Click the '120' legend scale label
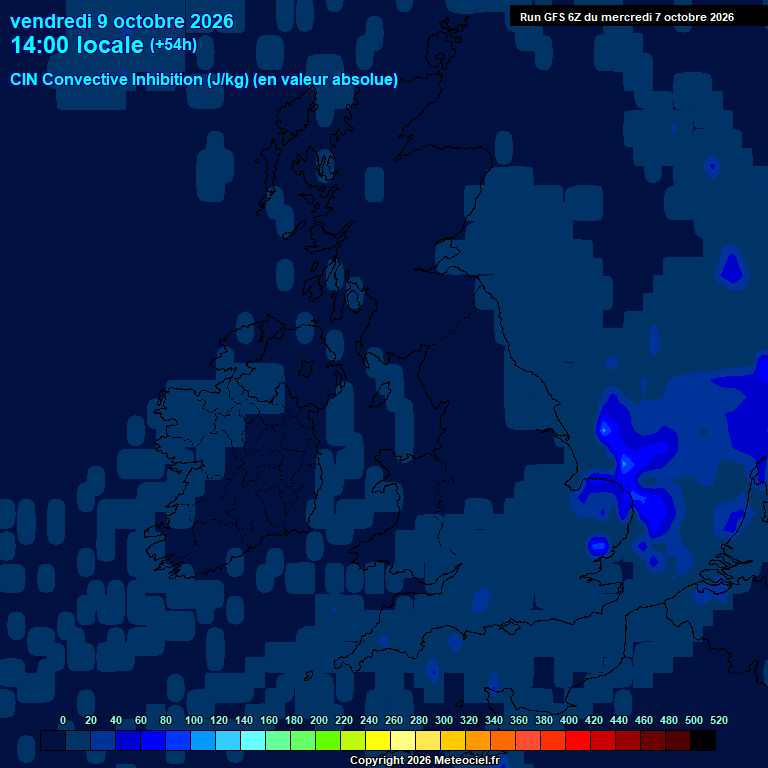The height and width of the screenshot is (768, 768). click(218, 720)
